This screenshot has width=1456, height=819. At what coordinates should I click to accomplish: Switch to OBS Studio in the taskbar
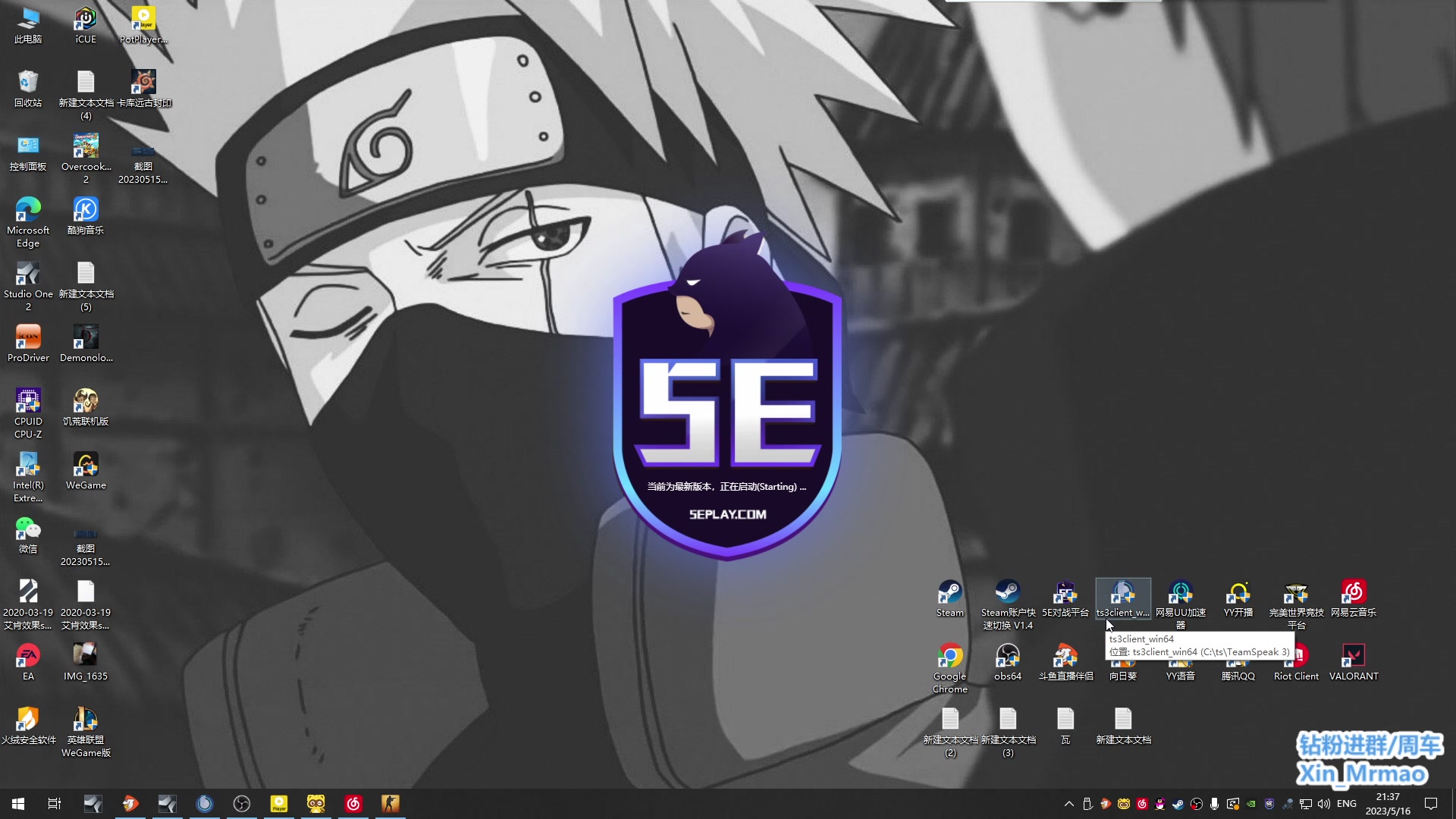pos(242,804)
